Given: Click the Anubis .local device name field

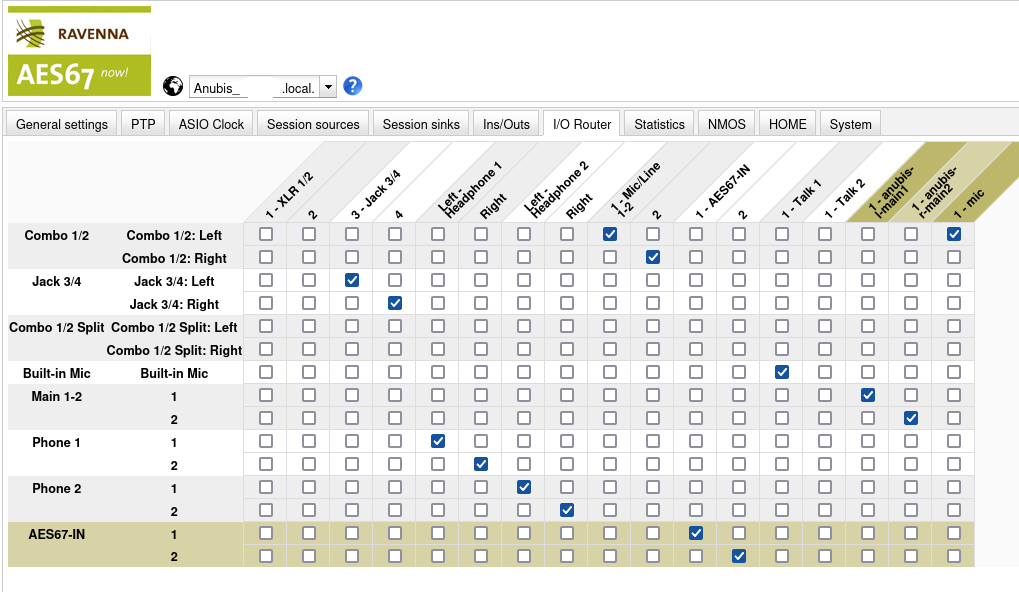Looking at the screenshot, I should (255, 87).
